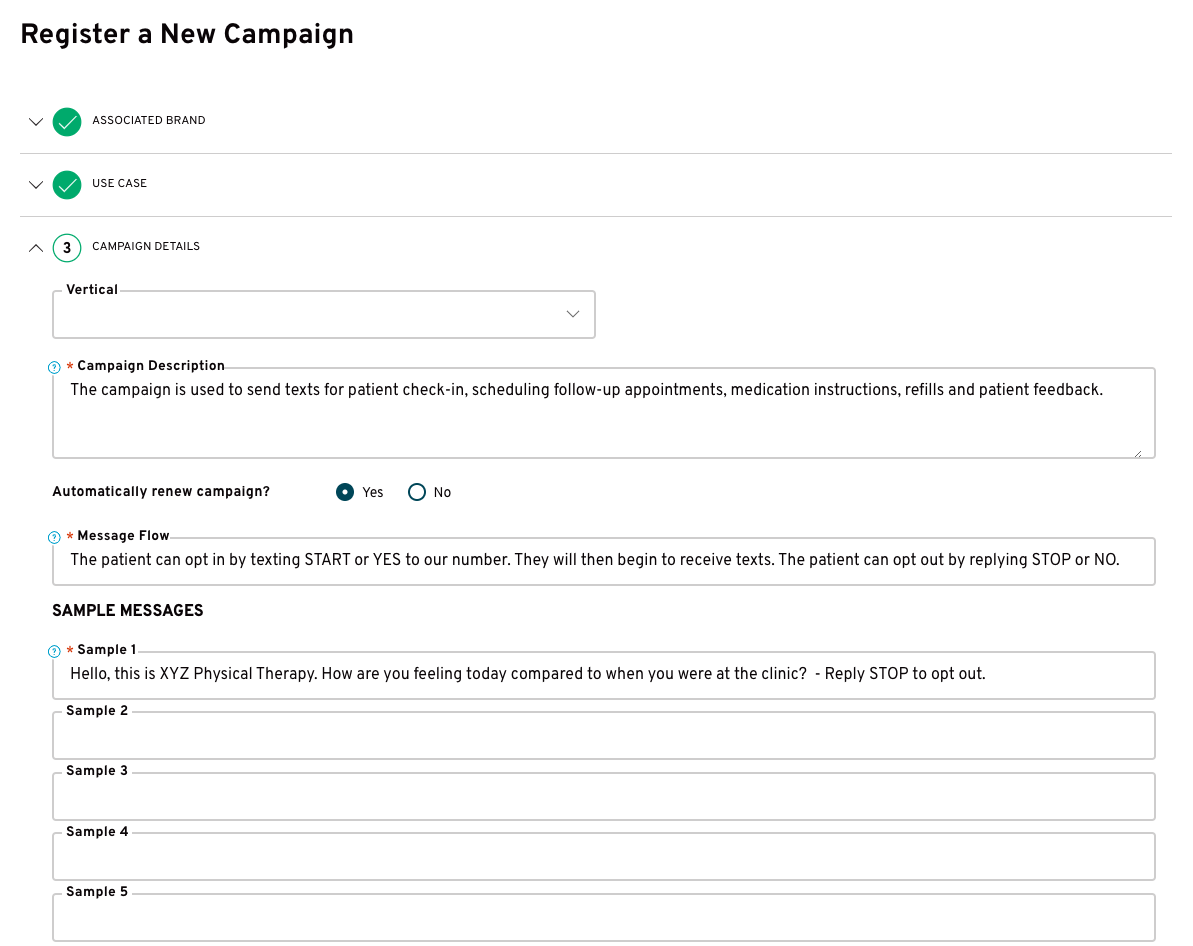Focus the Sample 2 input field
This screenshot has height=946, width=1193.
604,736
